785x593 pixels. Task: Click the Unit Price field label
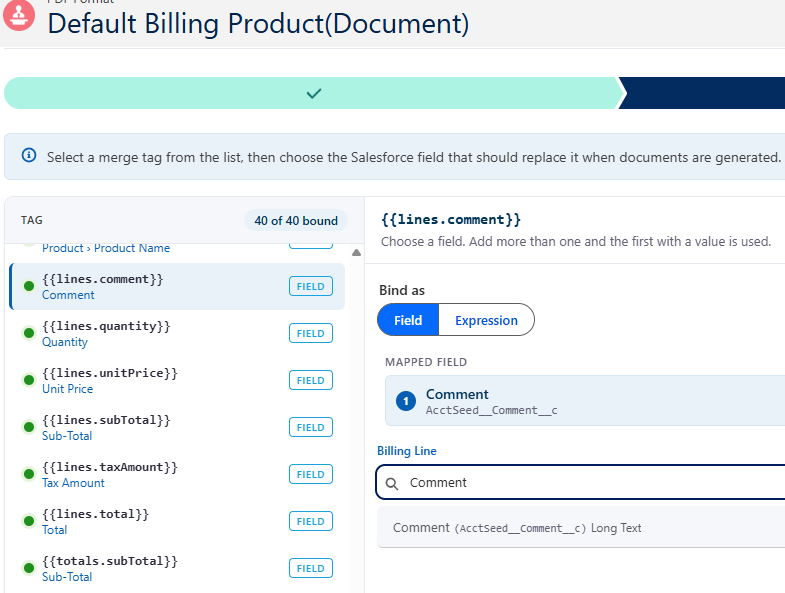click(x=68, y=389)
